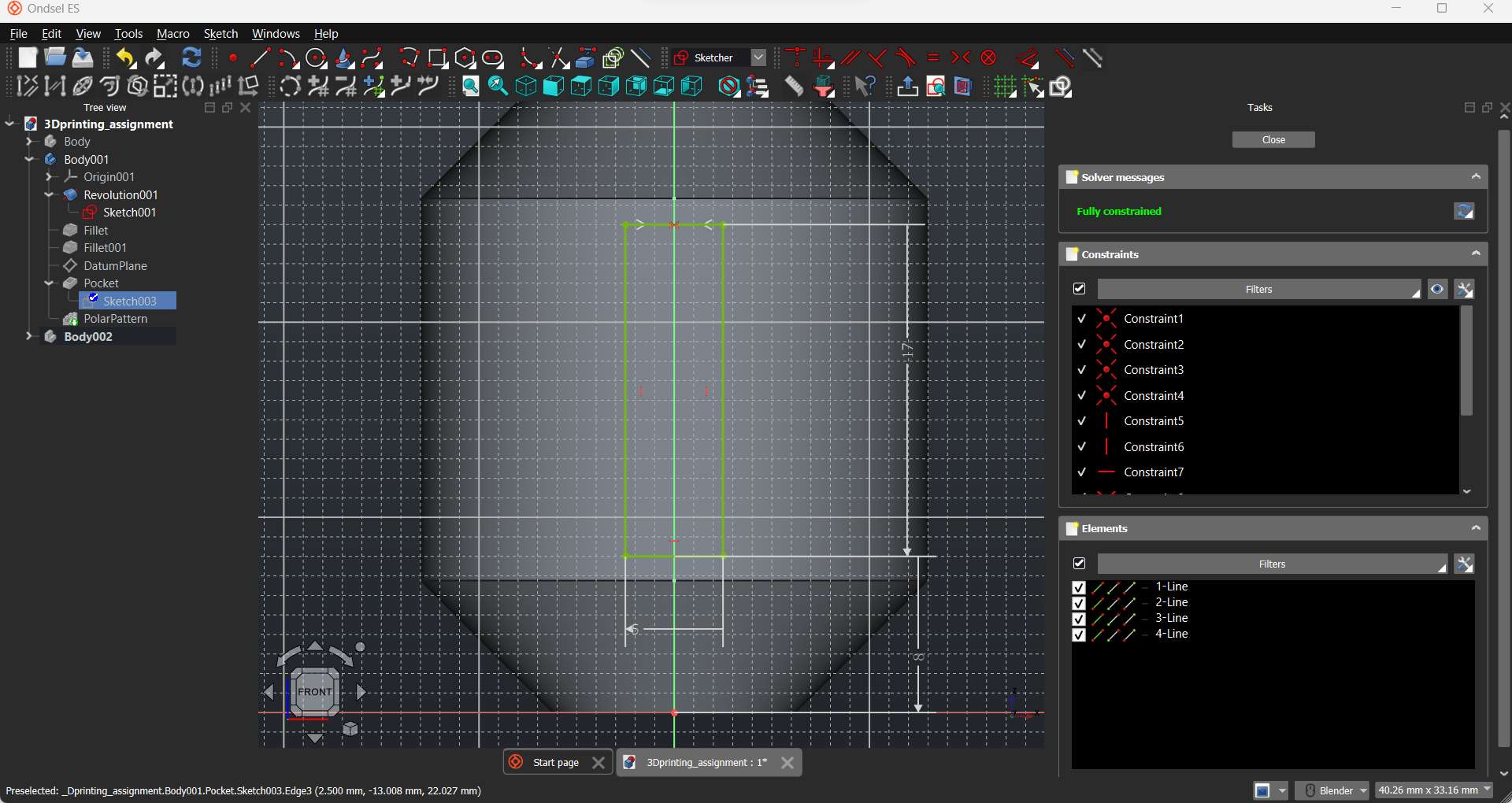Click the constraints list scrollbar
This screenshot has width=1512, height=803.
tap(1466, 362)
